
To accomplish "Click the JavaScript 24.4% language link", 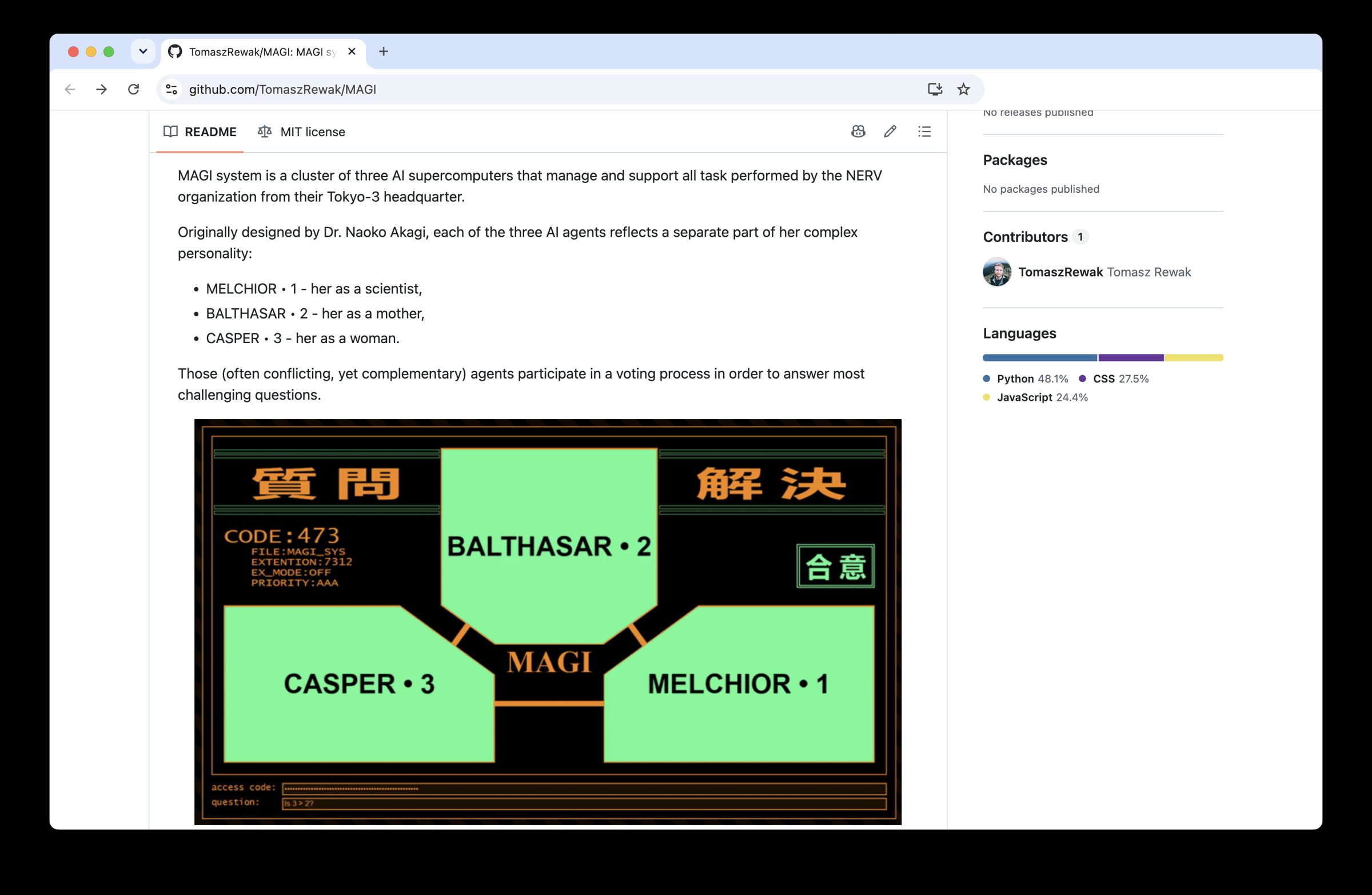I will [x=1035, y=397].
